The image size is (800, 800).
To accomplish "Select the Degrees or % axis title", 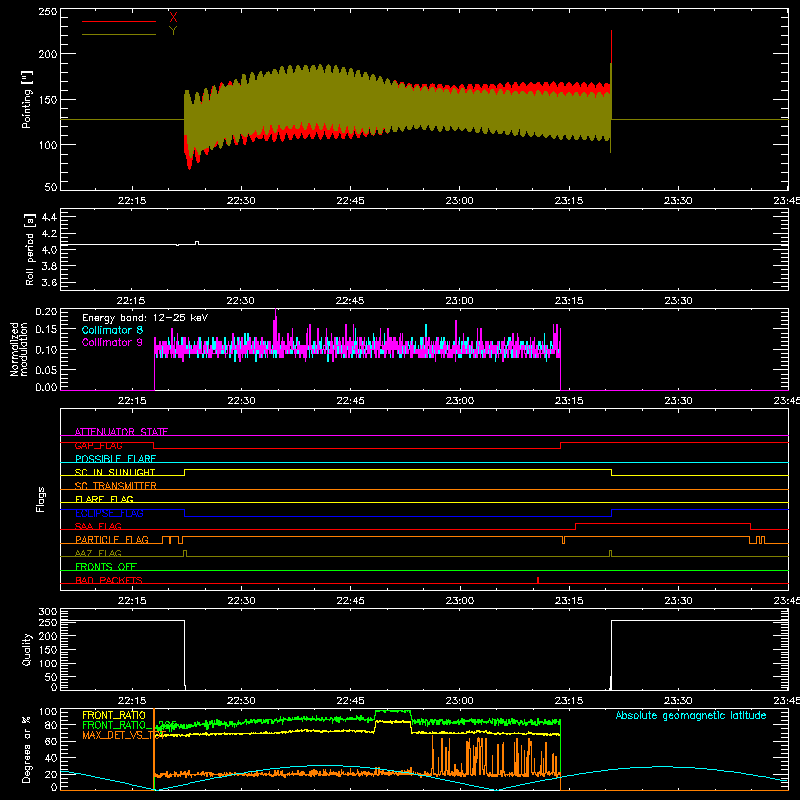I will point(27,749).
